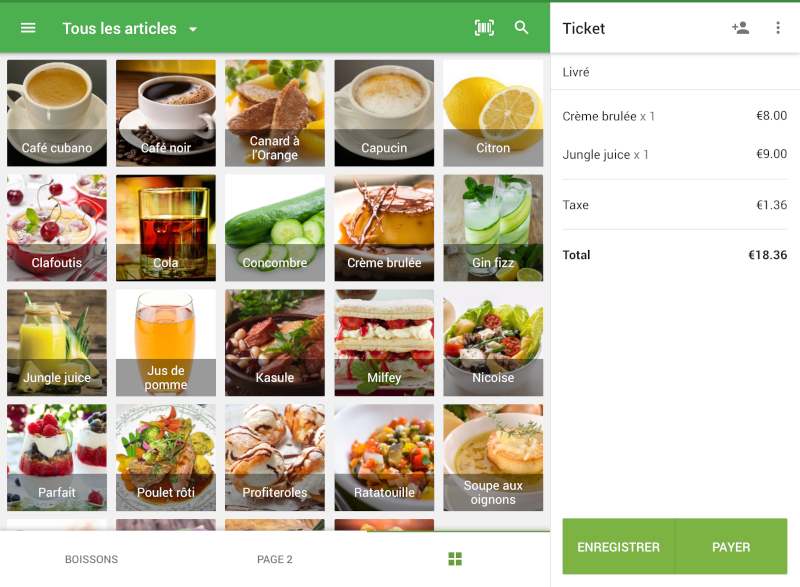Viewport: 800px width, 587px height.
Task: Open the Crème brulée x 1 ticket line
Action: [674, 116]
